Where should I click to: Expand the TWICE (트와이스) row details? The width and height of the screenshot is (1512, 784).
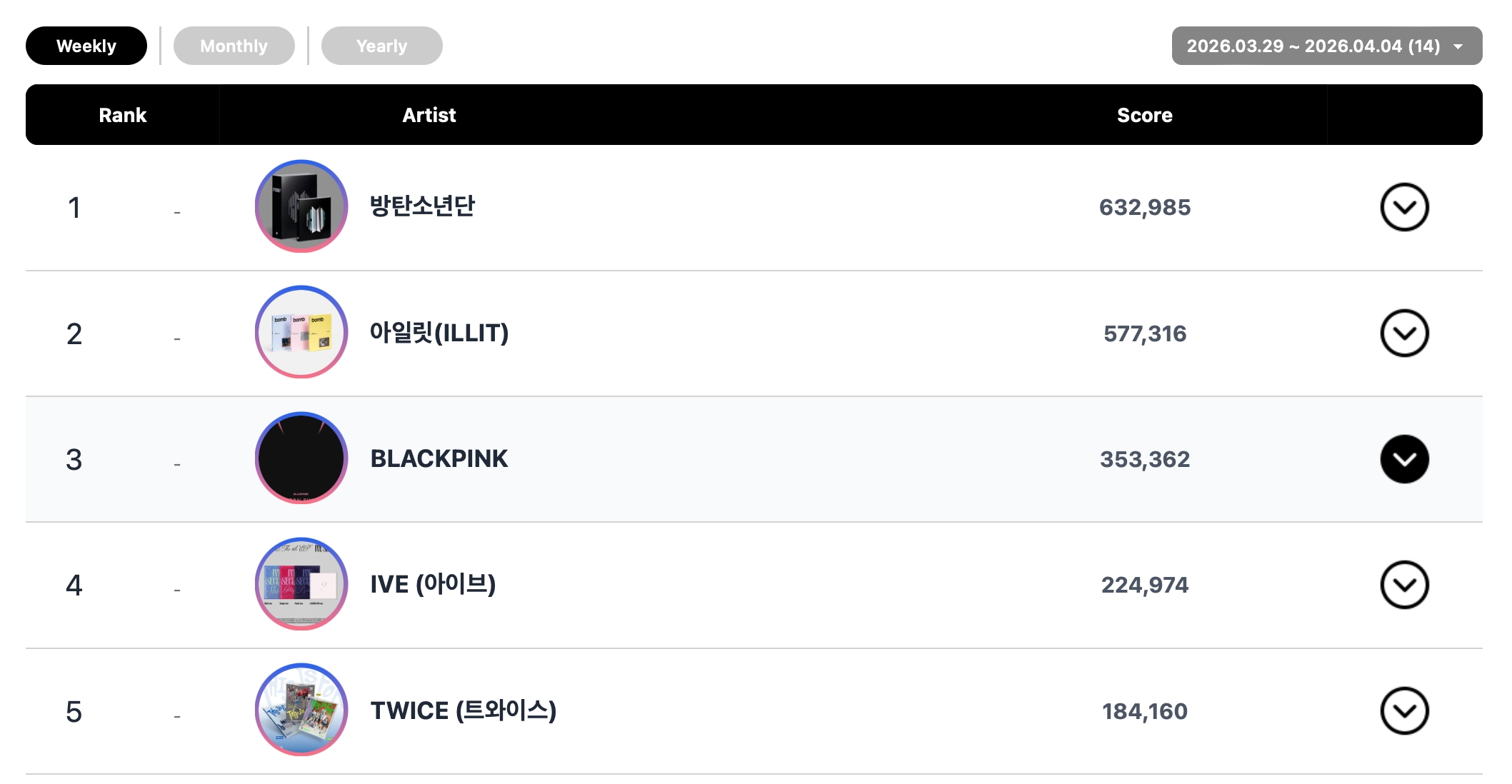1403,710
